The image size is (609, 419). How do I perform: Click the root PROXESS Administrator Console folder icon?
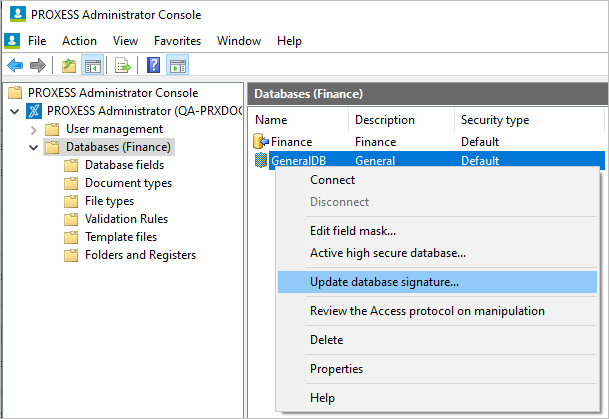coord(15,93)
